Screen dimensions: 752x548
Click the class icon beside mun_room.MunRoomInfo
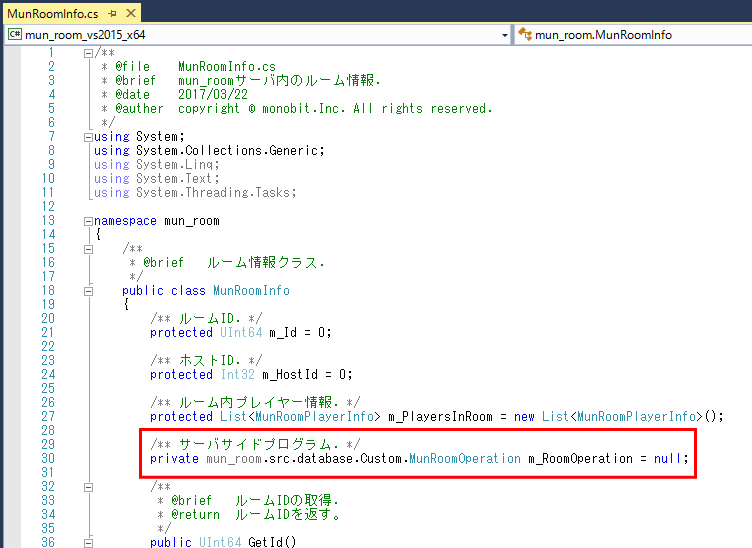pyautogui.click(x=525, y=35)
